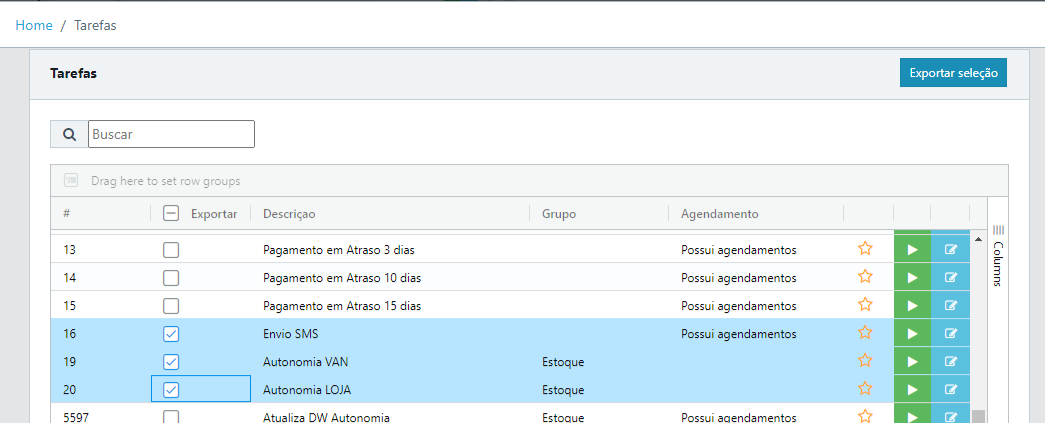The width and height of the screenshot is (1045, 423).
Task: Check export box for task 15
Action: [171, 306]
